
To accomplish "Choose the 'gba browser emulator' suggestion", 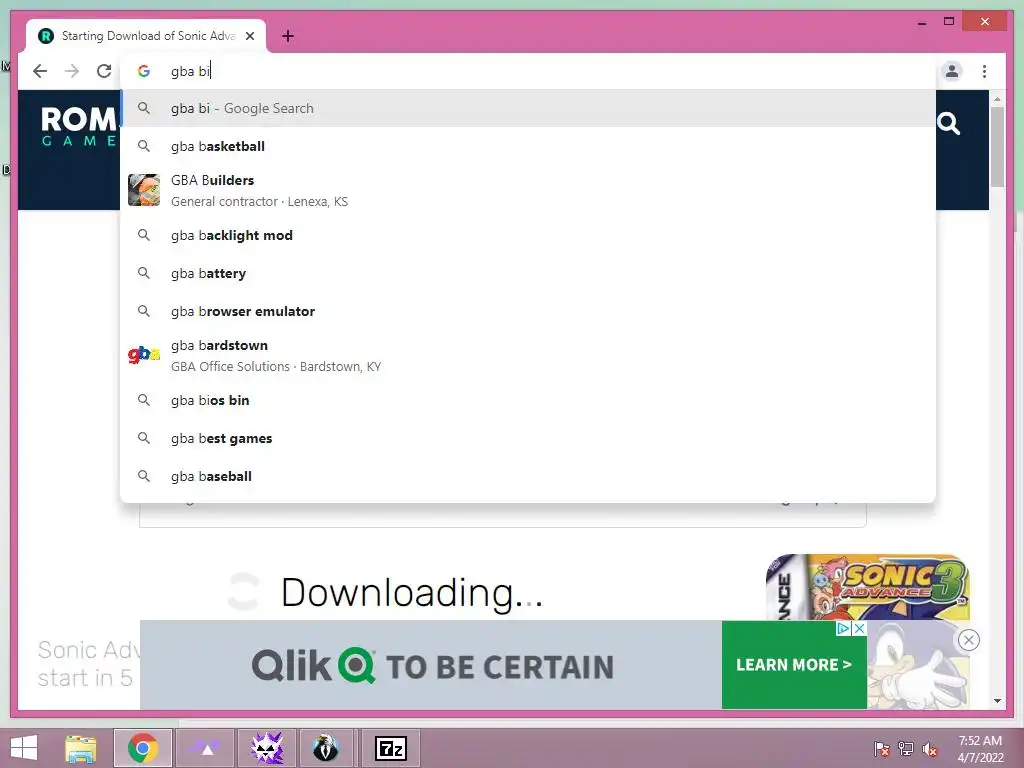I will 528,311.
